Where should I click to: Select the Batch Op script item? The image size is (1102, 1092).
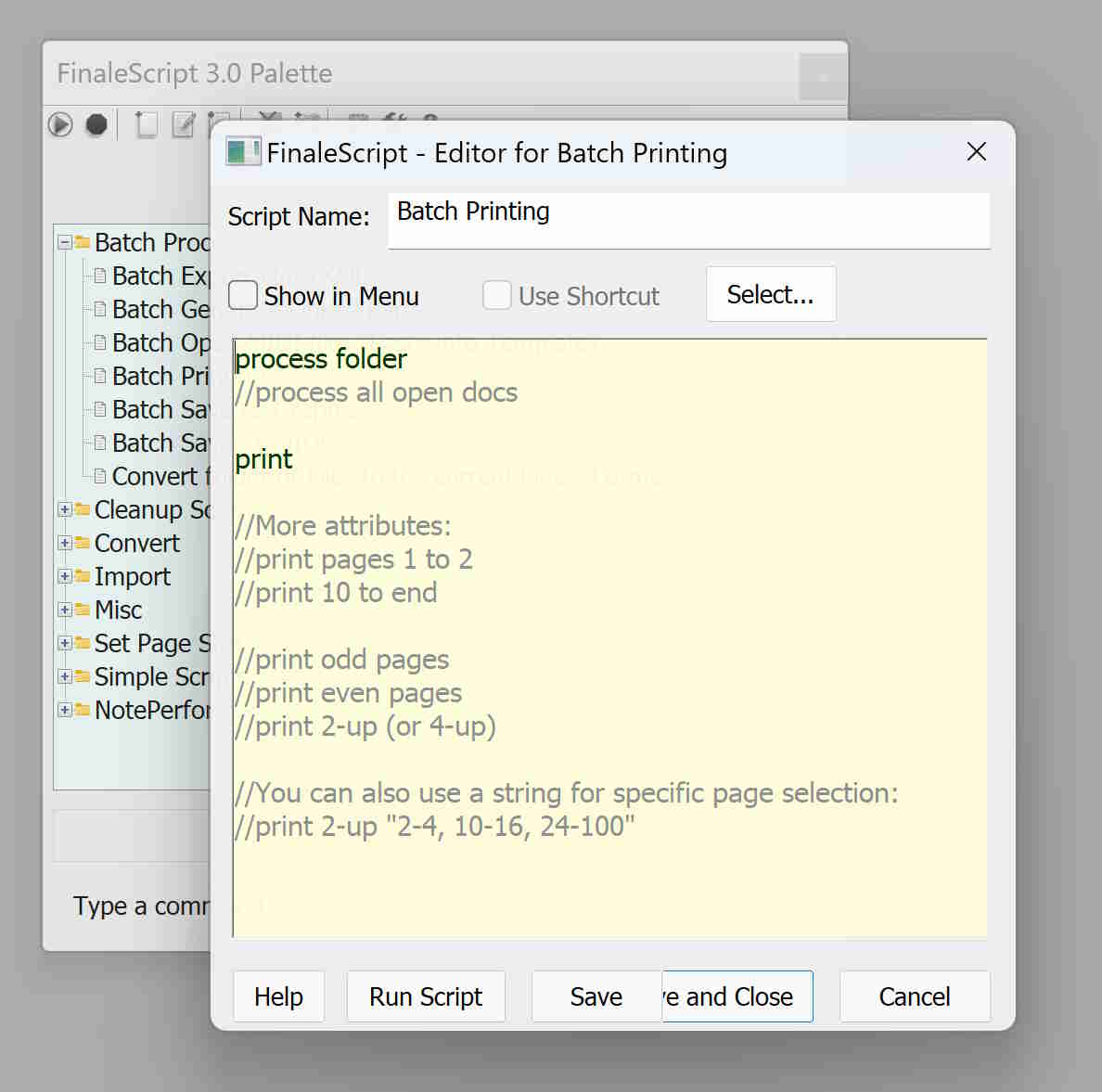(x=160, y=342)
